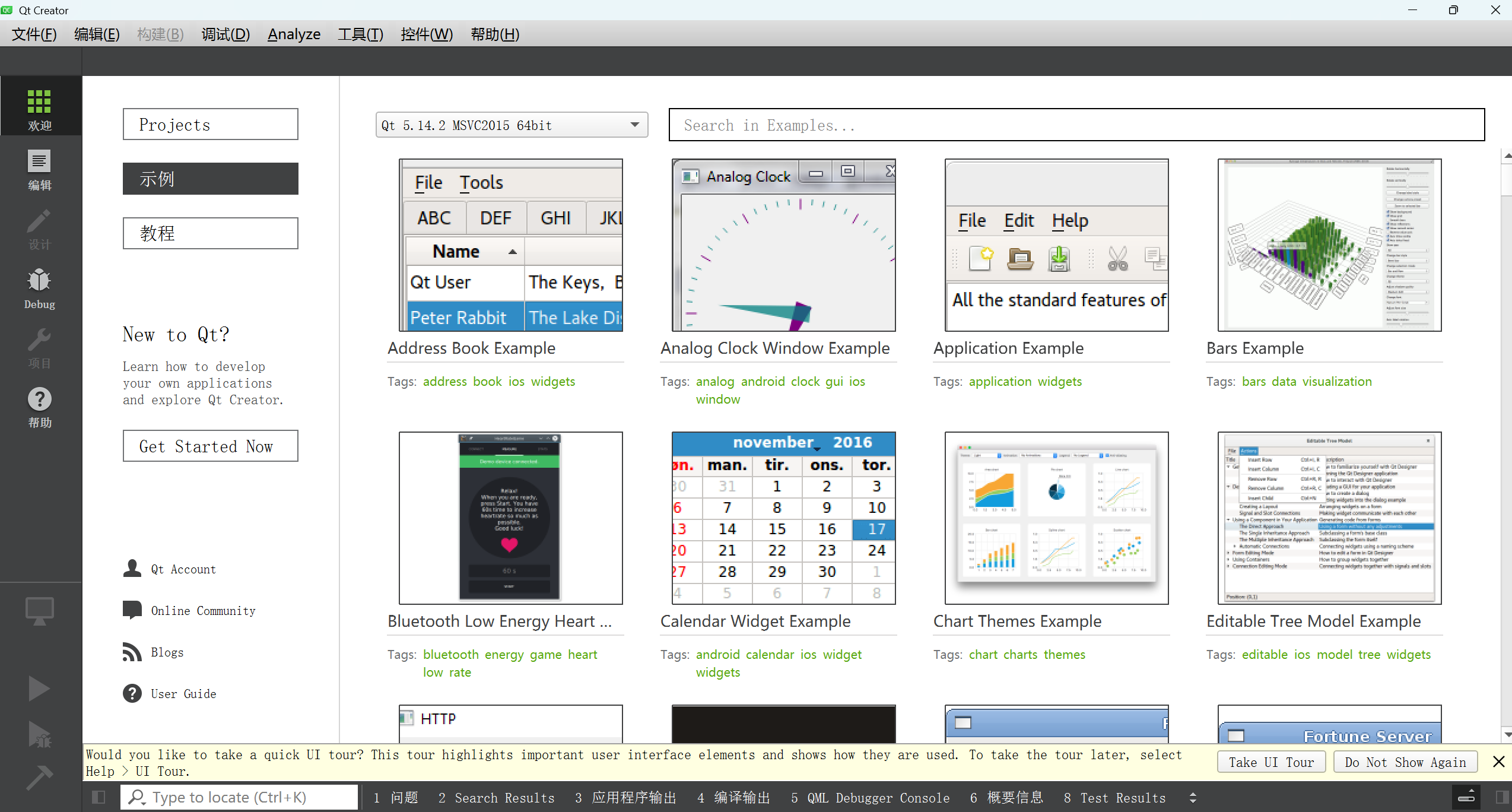Open Projects (项目) mode in sidebar

pyautogui.click(x=40, y=347)
